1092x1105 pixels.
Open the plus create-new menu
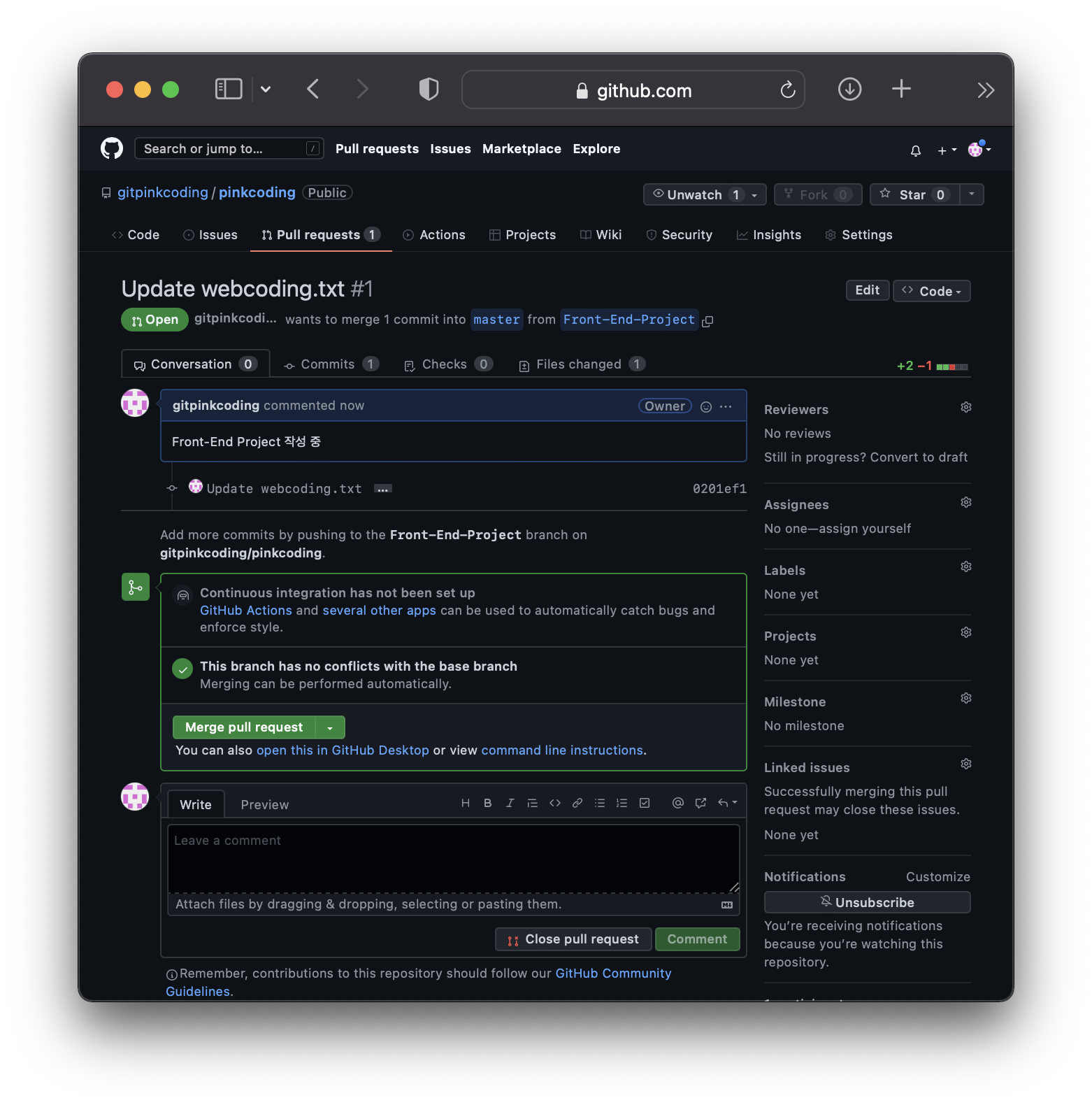tap(947, 150)
